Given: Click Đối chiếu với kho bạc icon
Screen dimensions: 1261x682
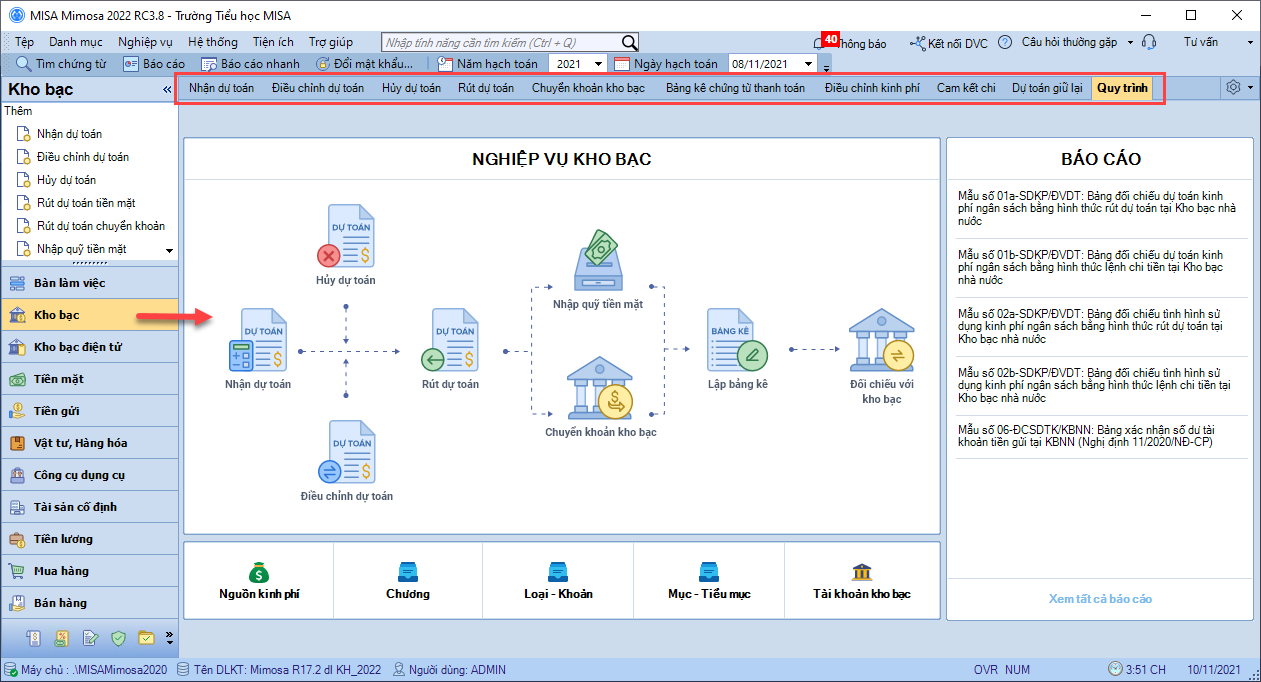Looking at the screenshot, I should (x=881, y=340).
